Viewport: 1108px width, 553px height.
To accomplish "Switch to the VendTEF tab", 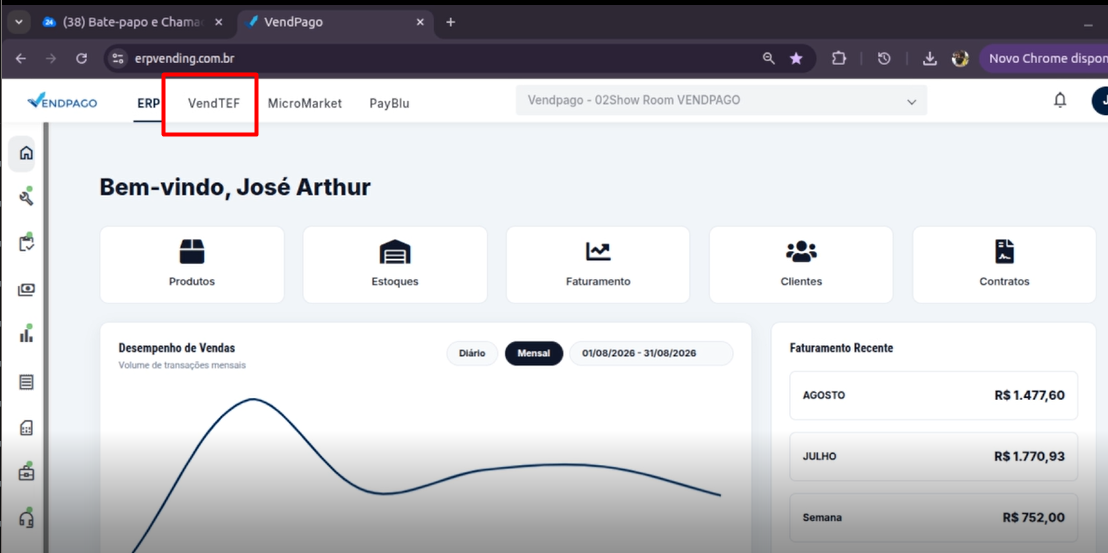I will (213, 104).
